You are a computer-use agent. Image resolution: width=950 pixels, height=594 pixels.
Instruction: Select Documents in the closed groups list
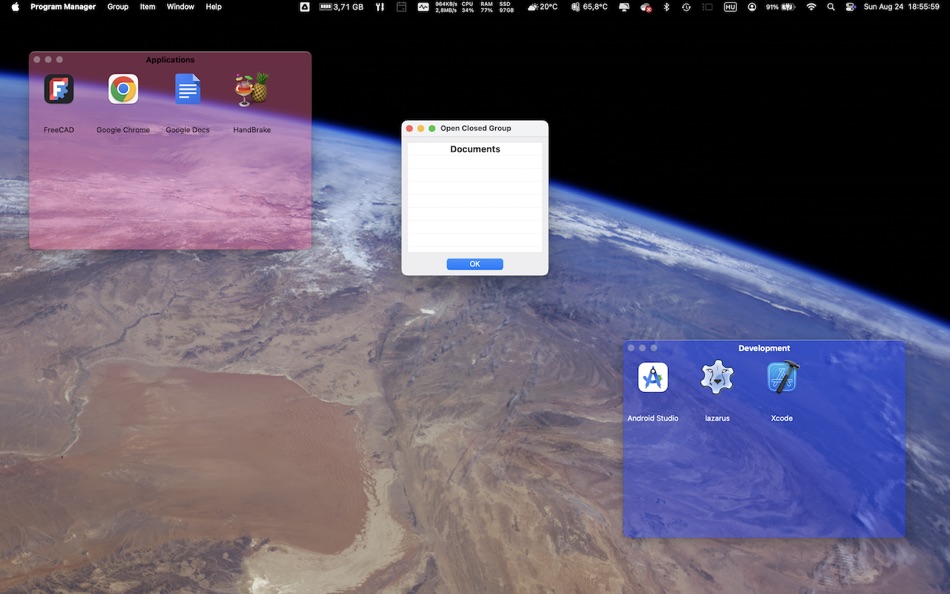coord(475,149)
